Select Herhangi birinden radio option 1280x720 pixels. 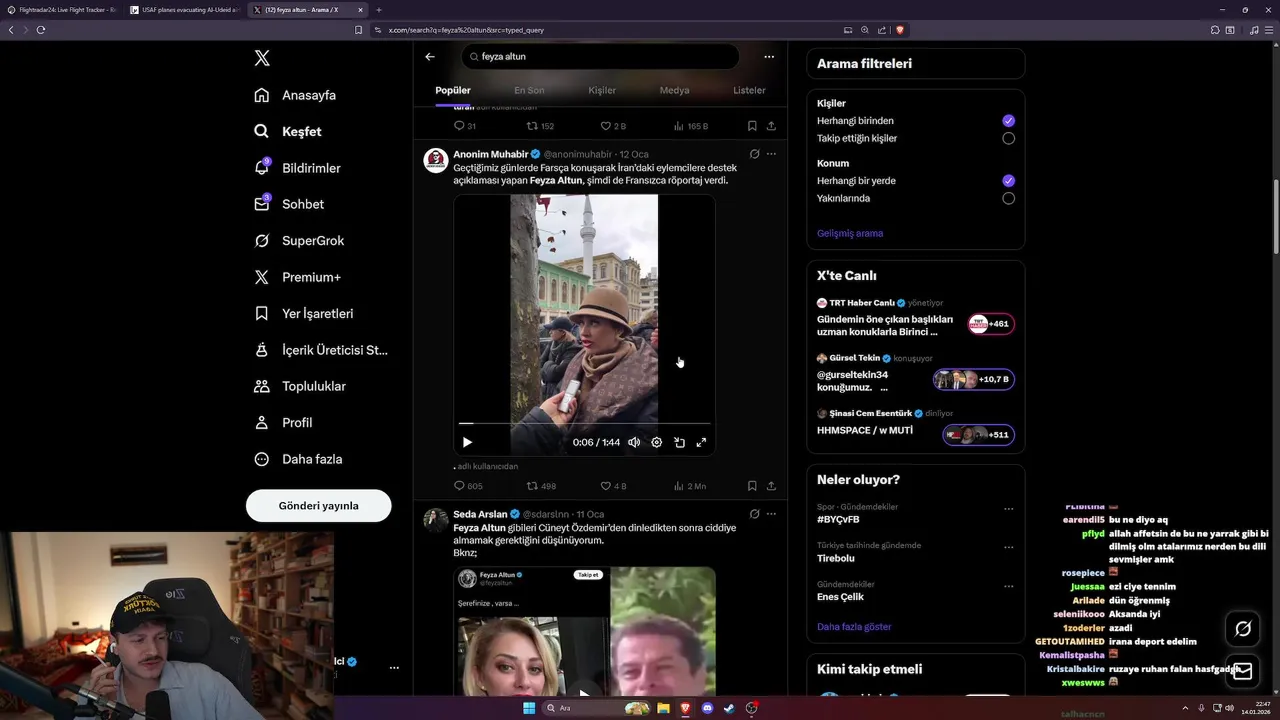1008,121
